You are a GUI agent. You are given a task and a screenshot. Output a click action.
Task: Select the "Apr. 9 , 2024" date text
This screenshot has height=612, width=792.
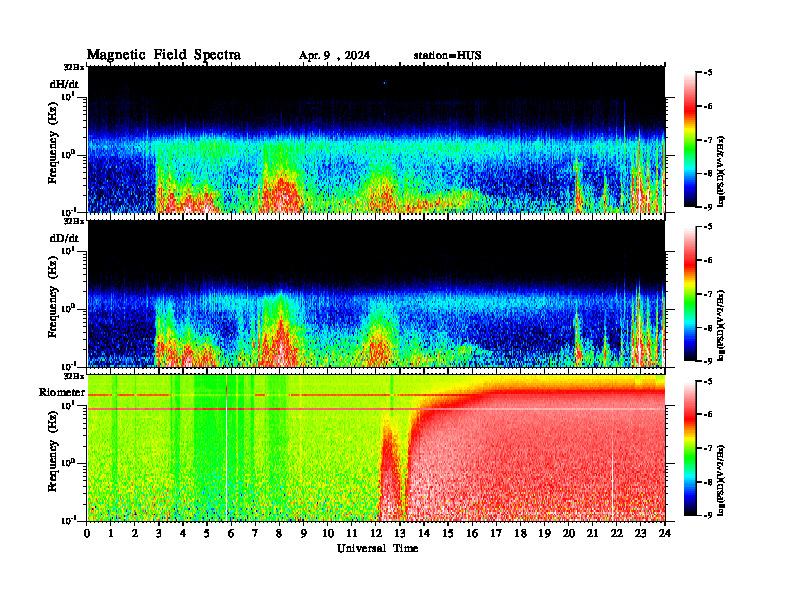coord(334,56)
